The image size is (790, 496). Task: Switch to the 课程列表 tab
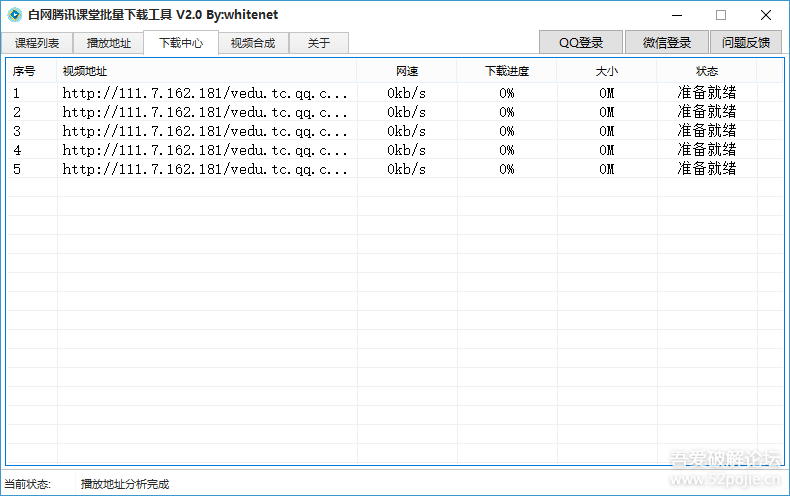point(37,43)
